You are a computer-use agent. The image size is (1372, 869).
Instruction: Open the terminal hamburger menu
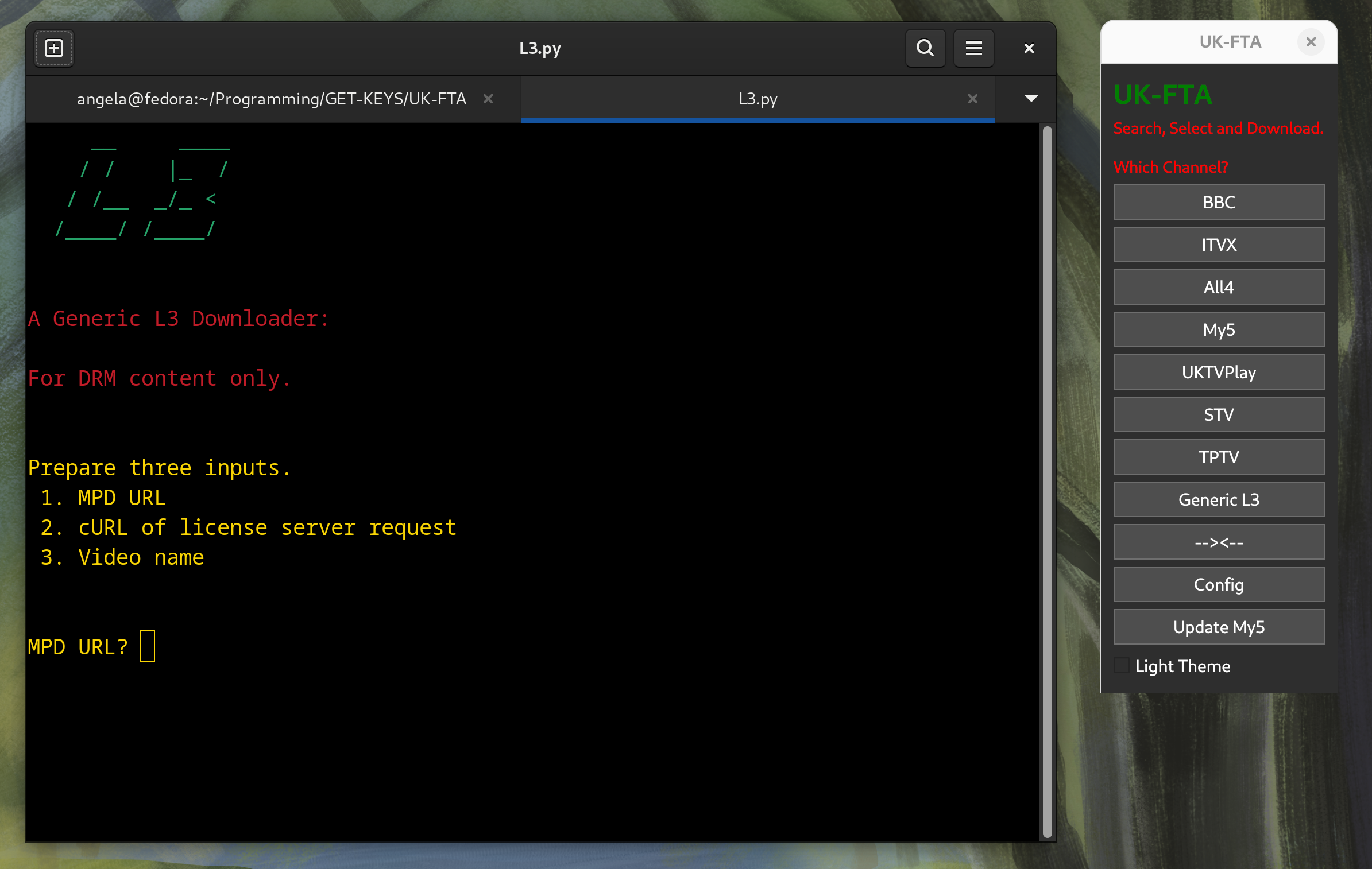[973, 48]
